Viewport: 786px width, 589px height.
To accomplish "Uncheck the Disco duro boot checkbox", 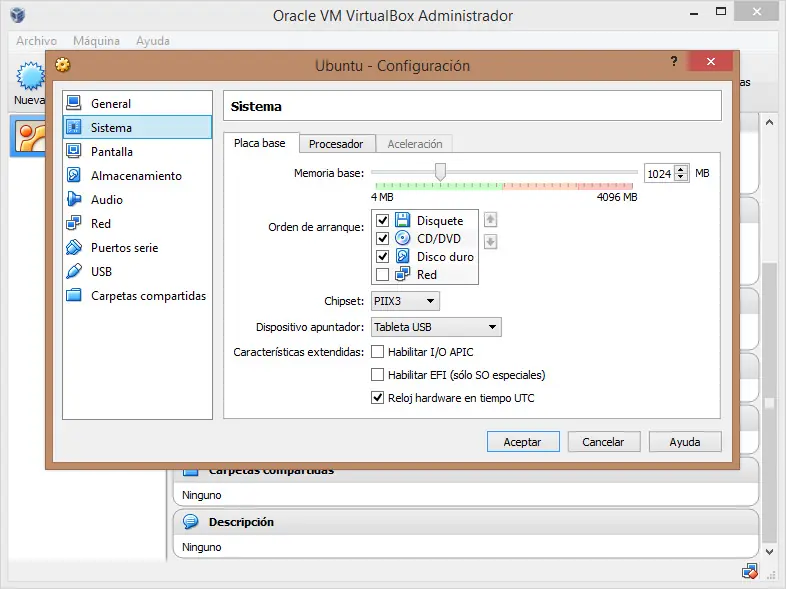I will coord(382,256).
